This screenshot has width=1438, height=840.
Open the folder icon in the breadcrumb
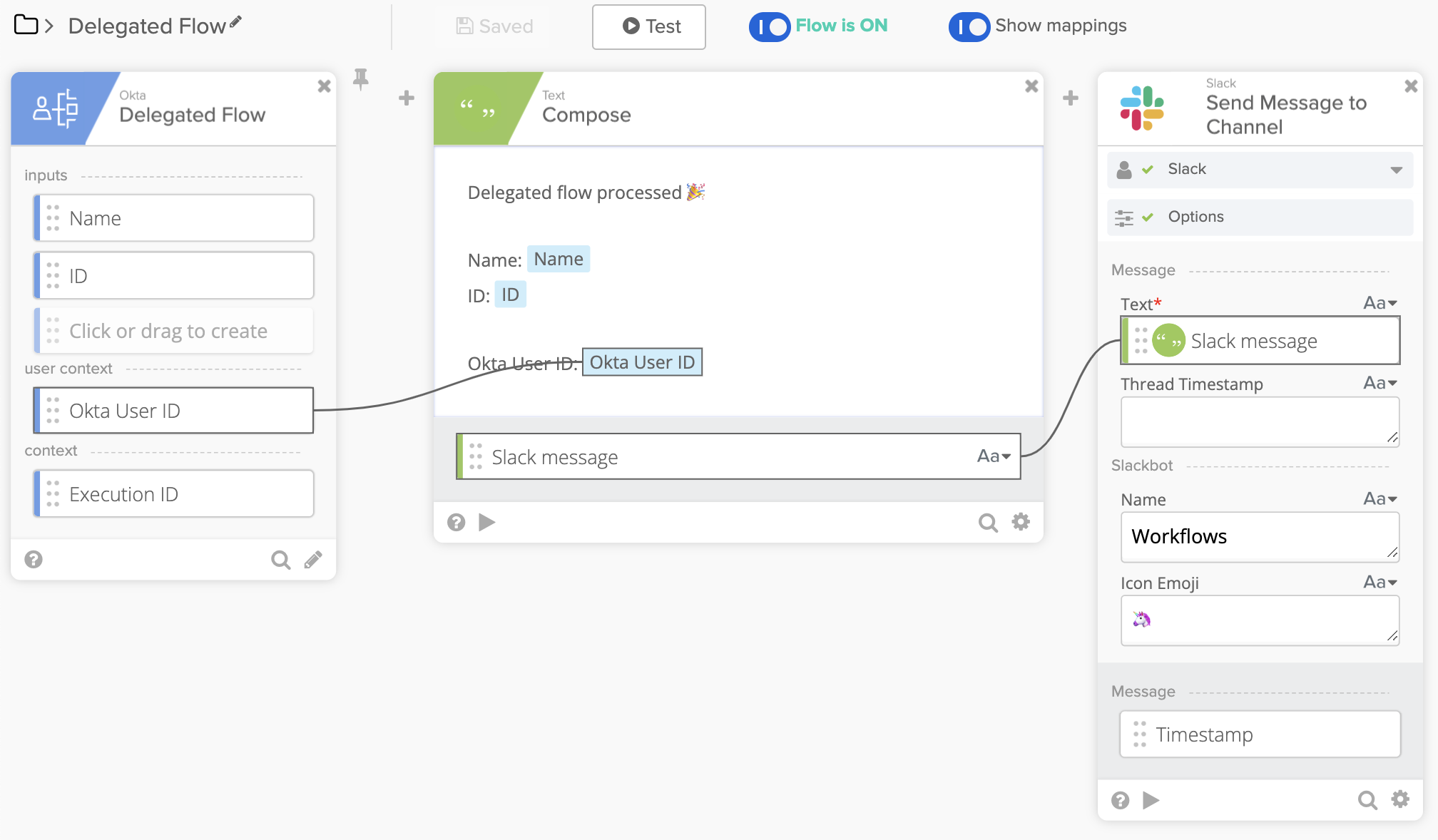(x=26, y=25)
